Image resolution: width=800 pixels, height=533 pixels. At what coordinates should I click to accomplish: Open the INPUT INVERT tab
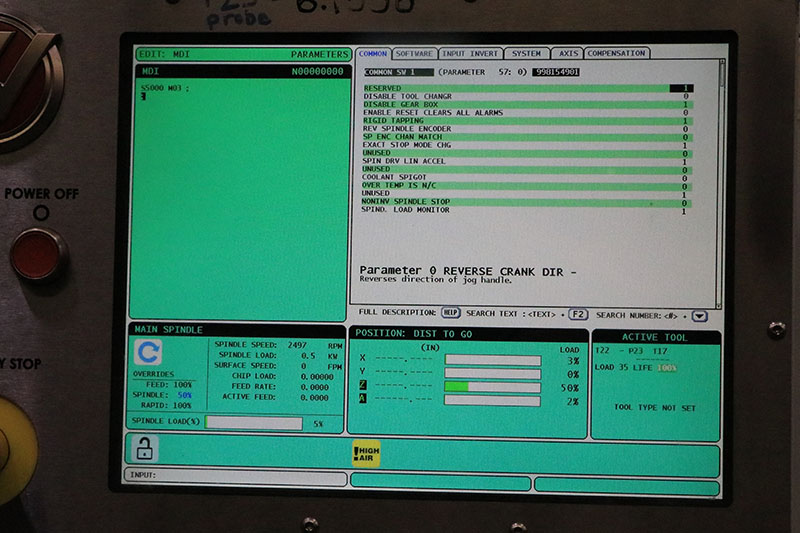(x=470, y=54)
